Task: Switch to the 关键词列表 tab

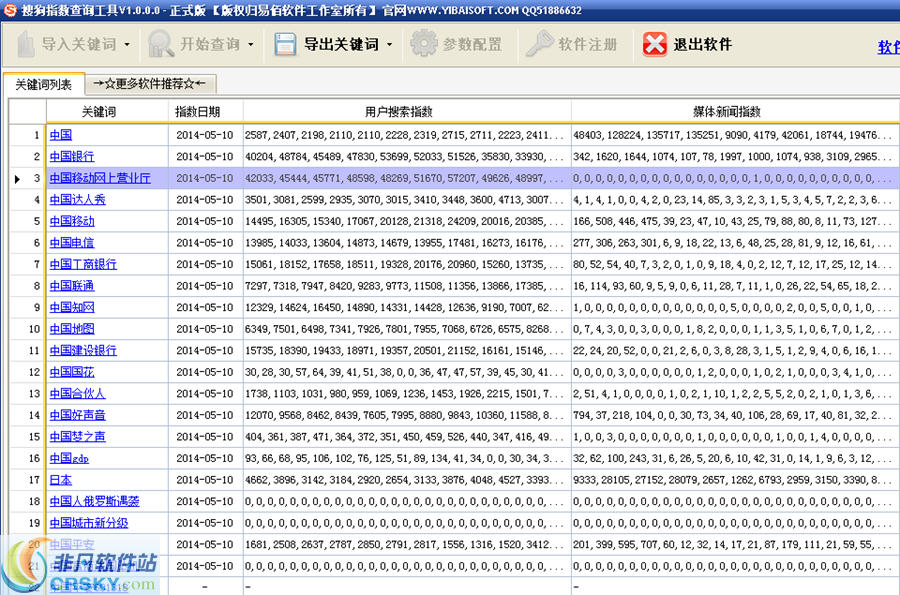Action: pos(43,85)
